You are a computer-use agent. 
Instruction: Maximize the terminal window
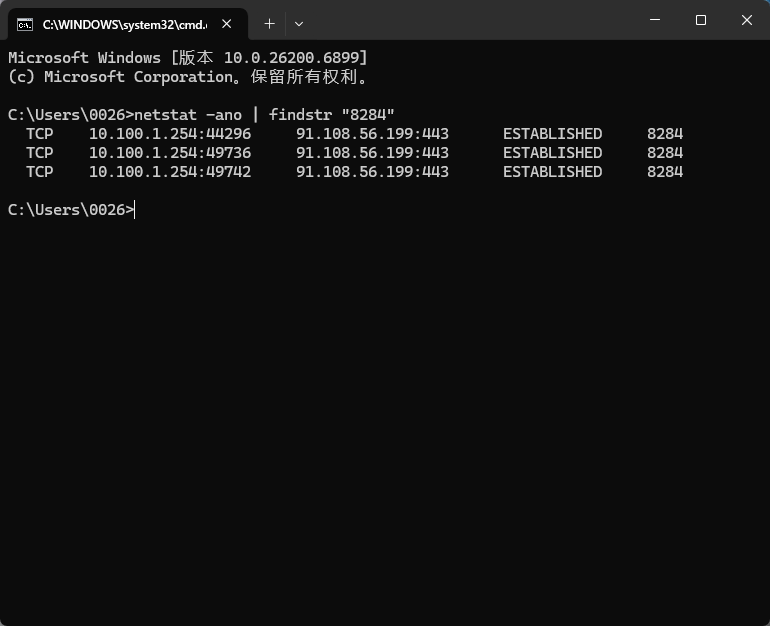700,20
